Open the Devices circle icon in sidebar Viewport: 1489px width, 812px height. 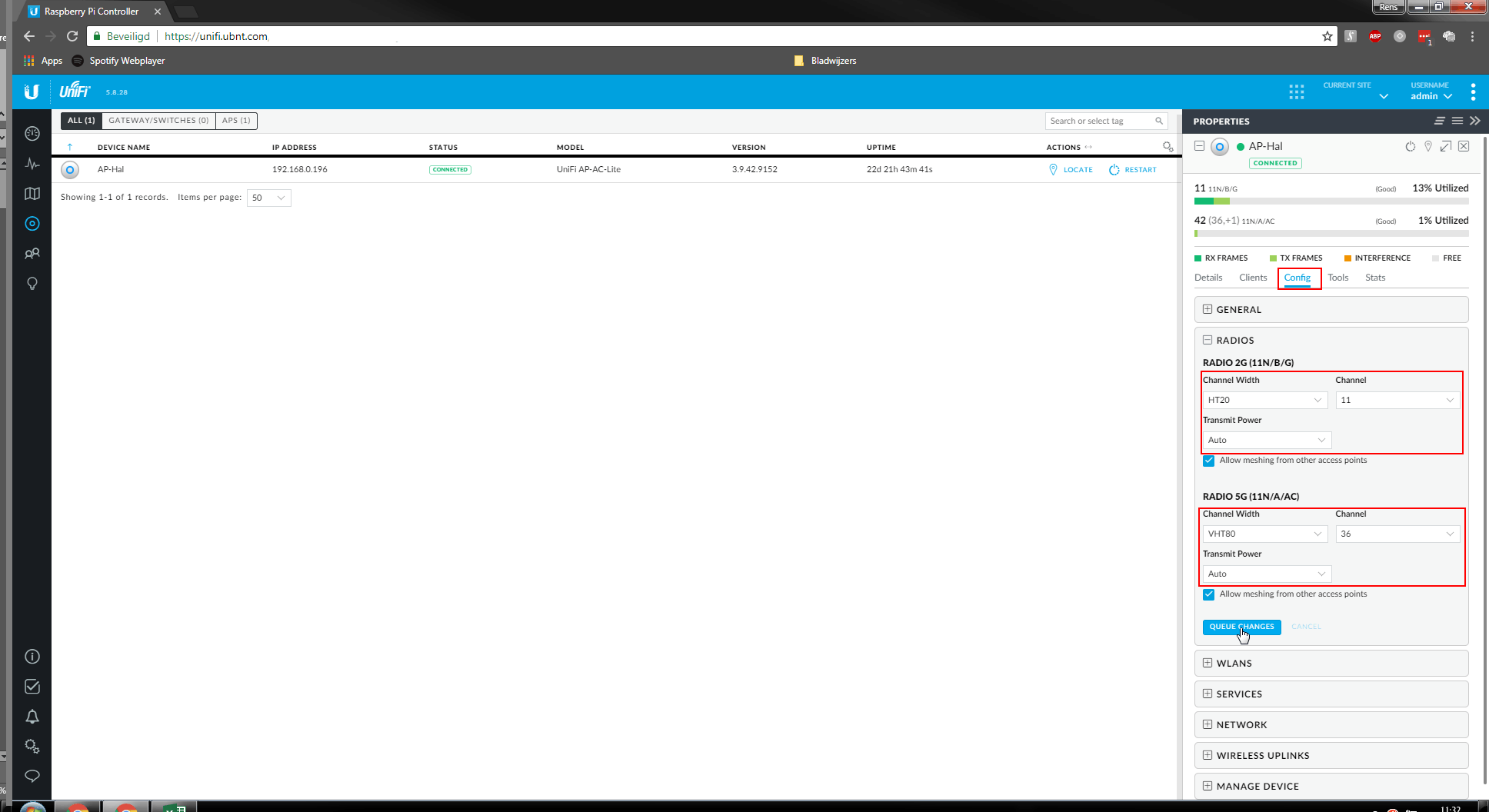pos(32,224)
